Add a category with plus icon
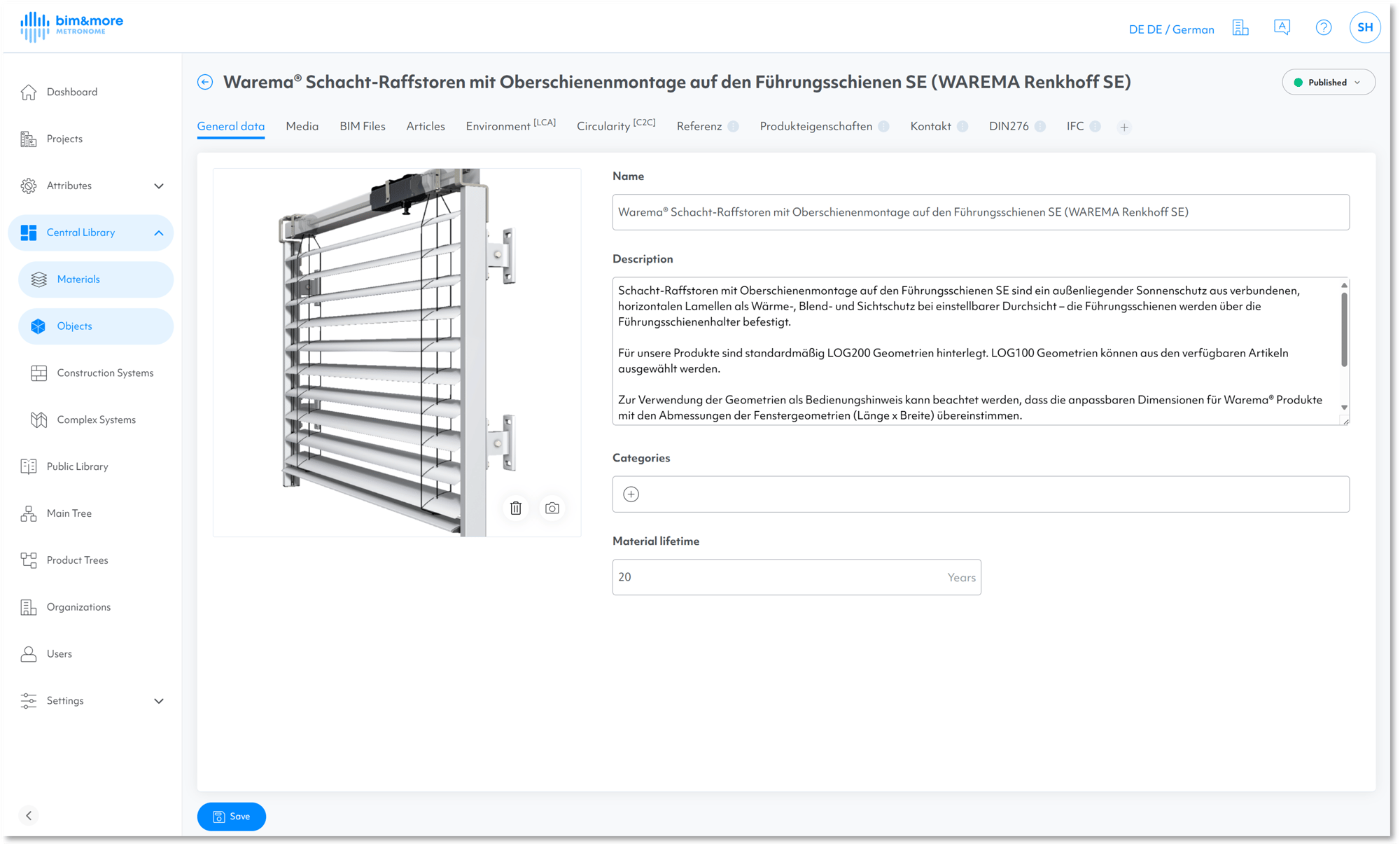 click(x=631, y=494)
